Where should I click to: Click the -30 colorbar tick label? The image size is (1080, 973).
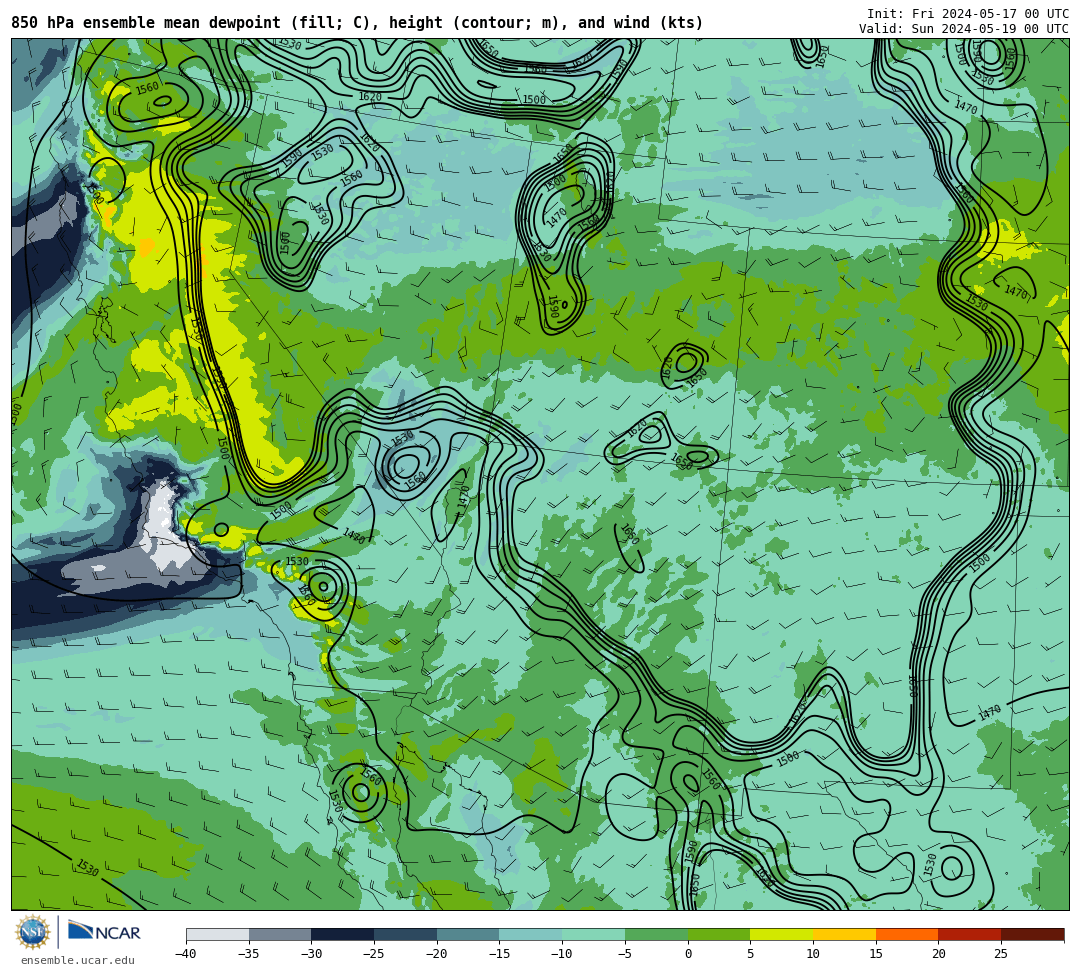pyautogui.click(x=311, y=954)
